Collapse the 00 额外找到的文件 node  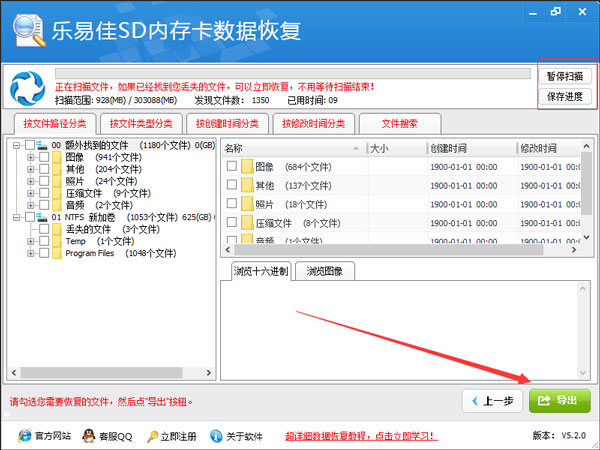[x=16, y=145]
